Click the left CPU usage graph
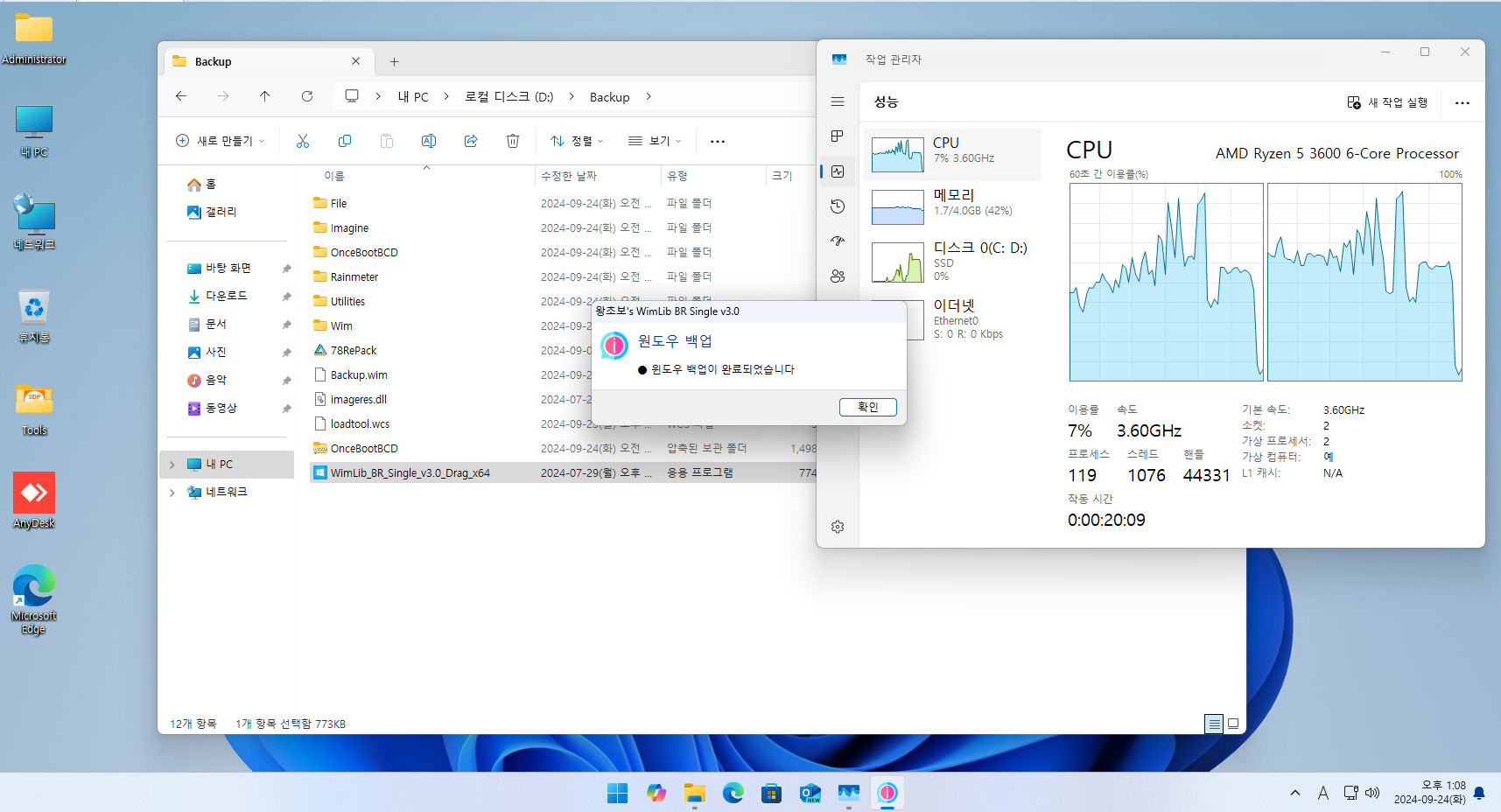 point(1166,282)
